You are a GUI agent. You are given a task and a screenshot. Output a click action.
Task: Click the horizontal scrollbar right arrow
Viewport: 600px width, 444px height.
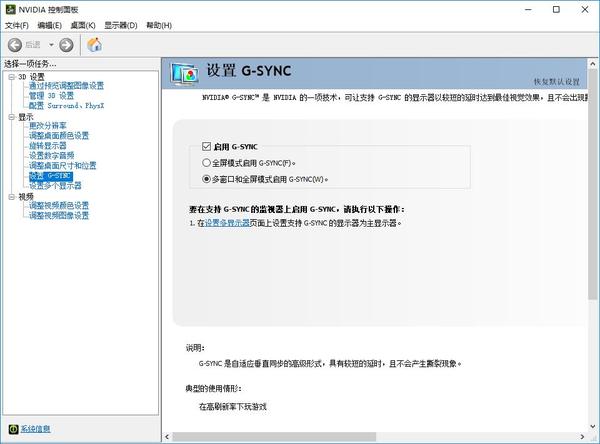coord(582,436)
